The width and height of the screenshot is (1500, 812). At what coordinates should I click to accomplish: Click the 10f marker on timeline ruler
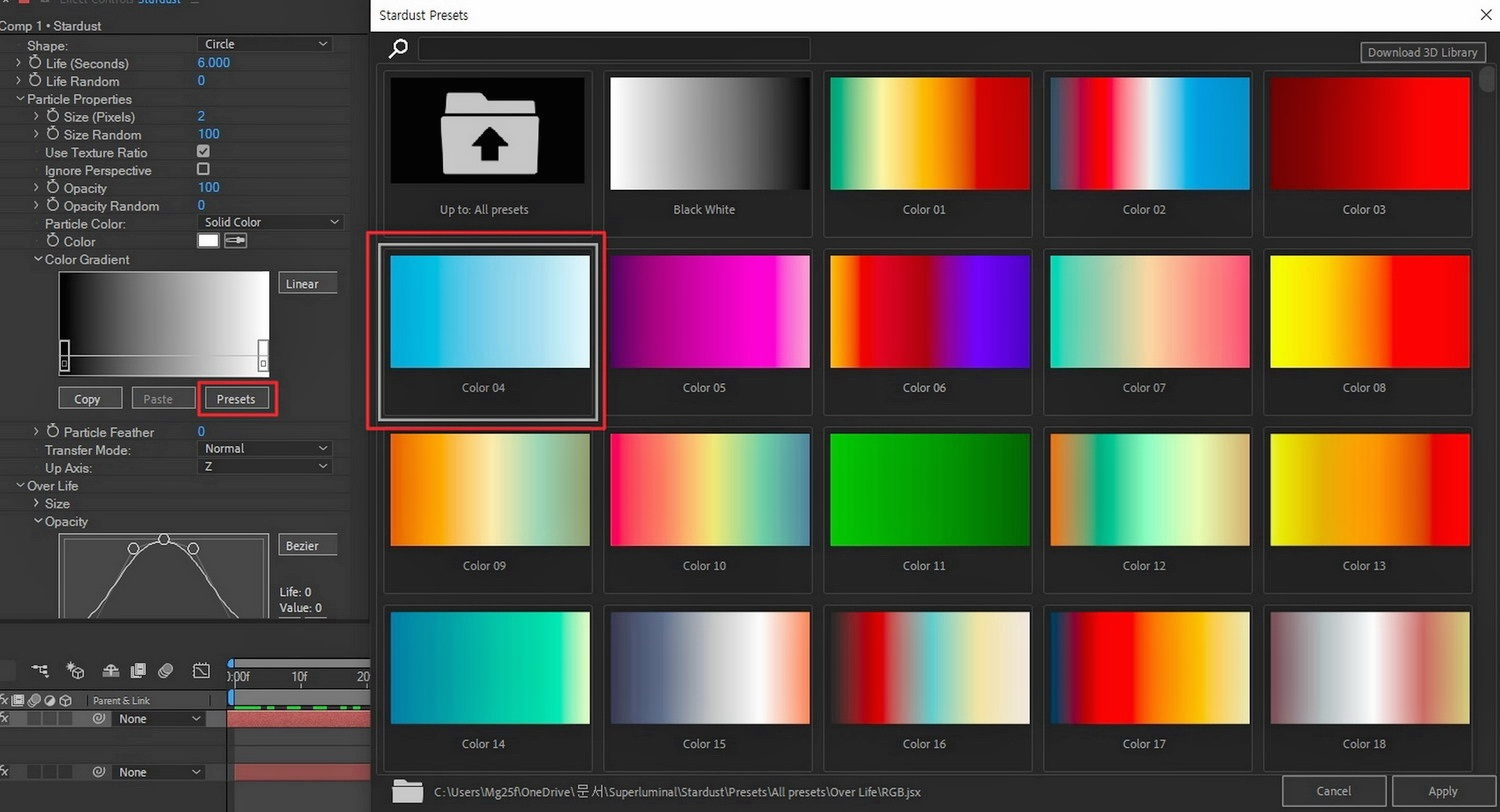[299, 677]
